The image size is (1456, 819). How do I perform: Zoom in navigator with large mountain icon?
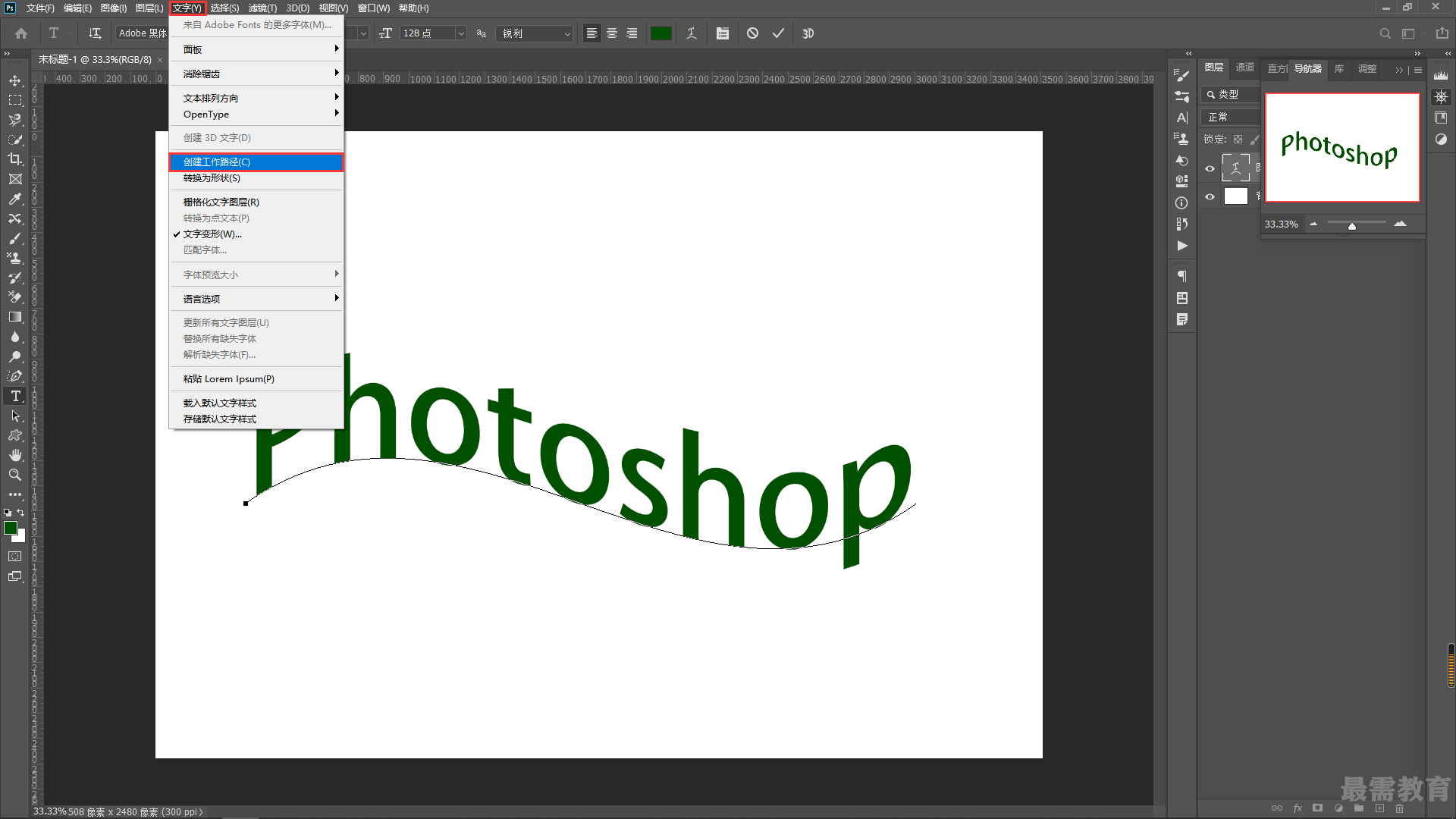pos(1400,224)
